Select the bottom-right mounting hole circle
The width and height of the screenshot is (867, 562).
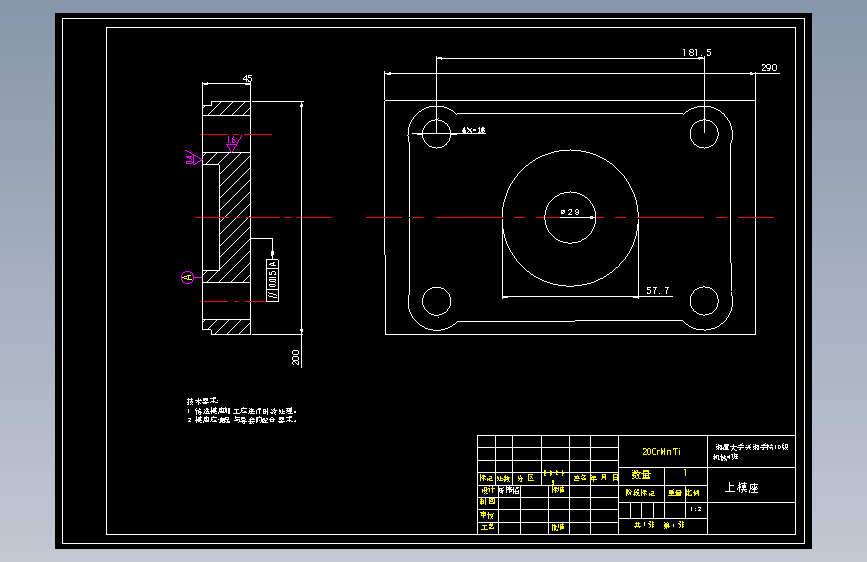704,301
